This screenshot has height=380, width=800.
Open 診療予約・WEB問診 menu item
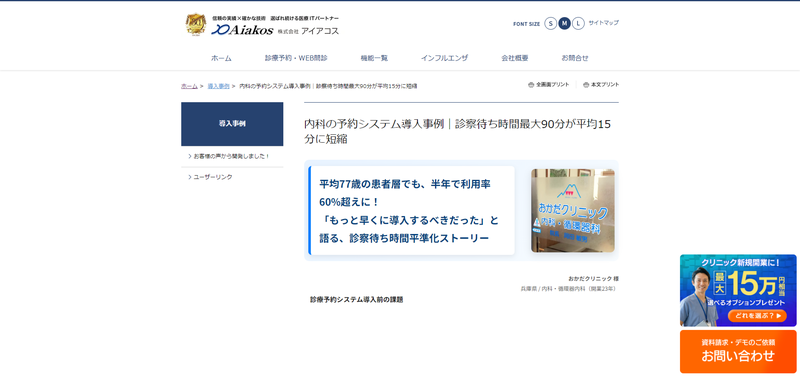(296, 58)
